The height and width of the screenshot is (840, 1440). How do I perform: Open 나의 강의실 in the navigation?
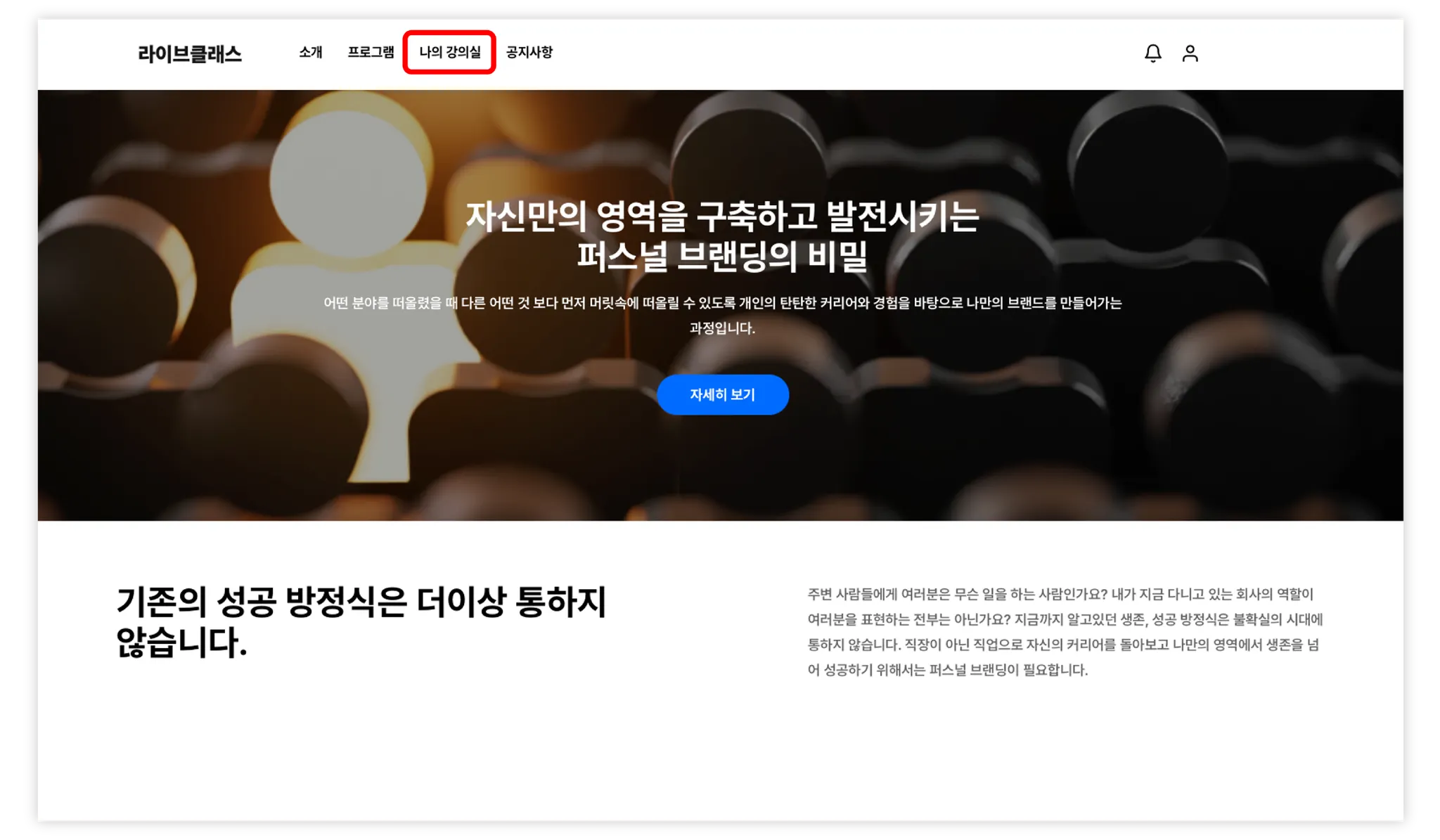[x=449, y=52]
